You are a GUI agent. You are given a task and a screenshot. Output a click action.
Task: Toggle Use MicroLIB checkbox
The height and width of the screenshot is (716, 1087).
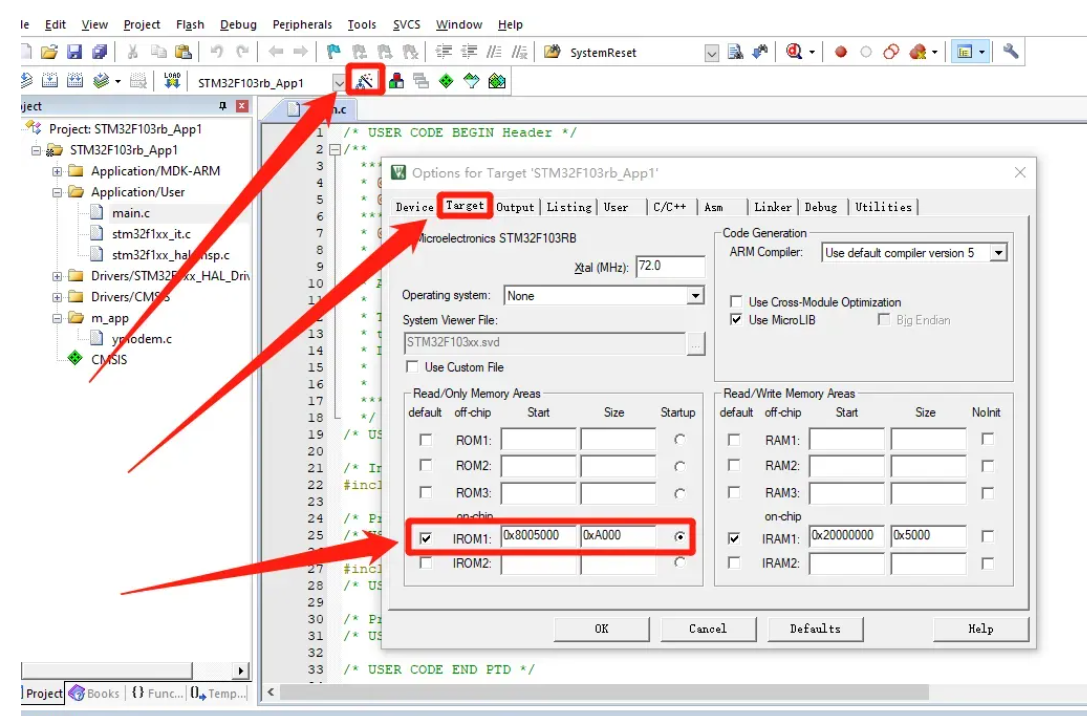pos(736,320)
